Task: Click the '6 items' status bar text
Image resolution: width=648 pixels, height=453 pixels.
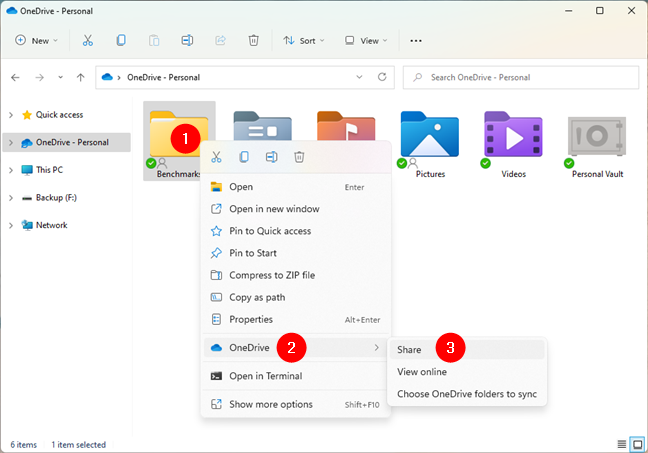Action: coord(24,445)
